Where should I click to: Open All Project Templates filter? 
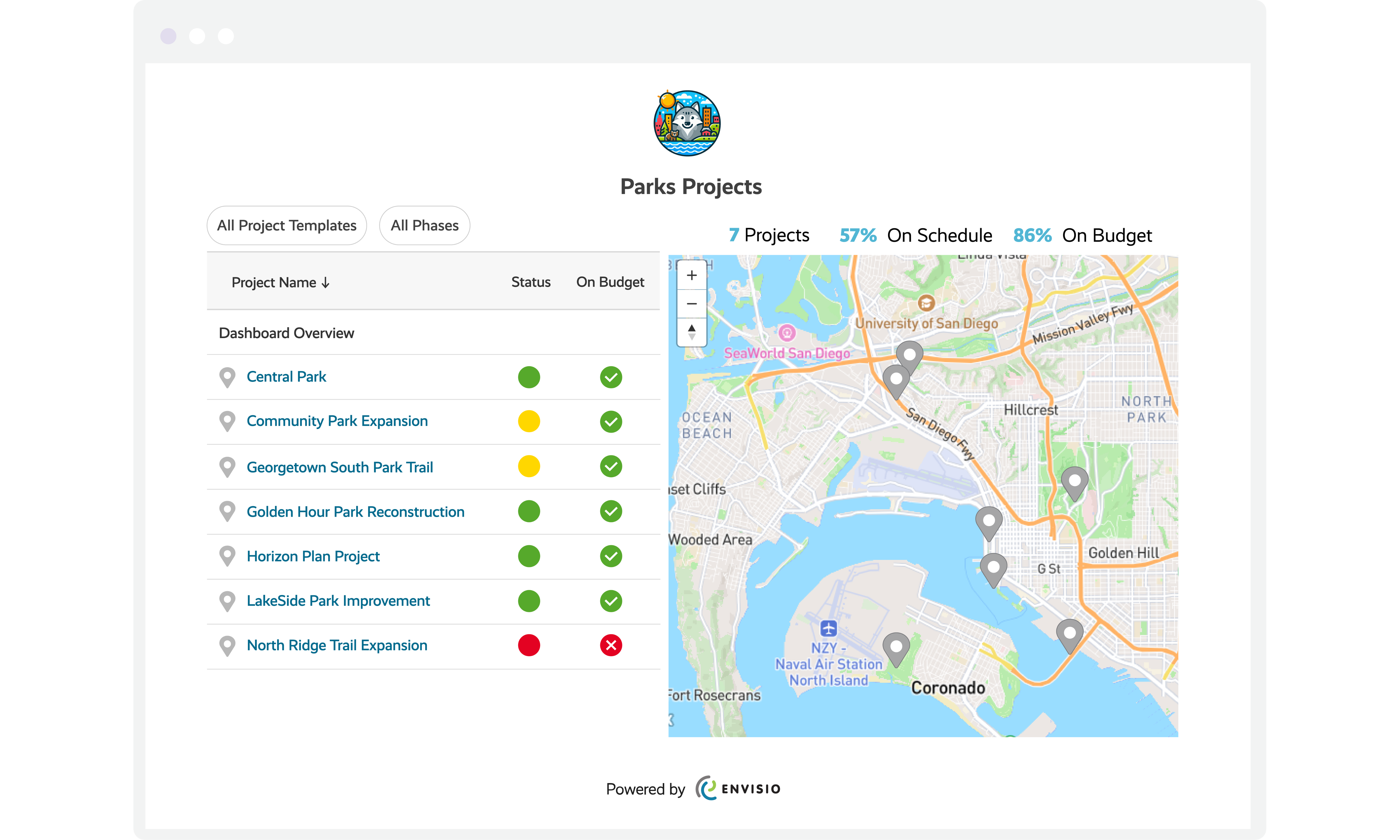click(x=286, y=225)
